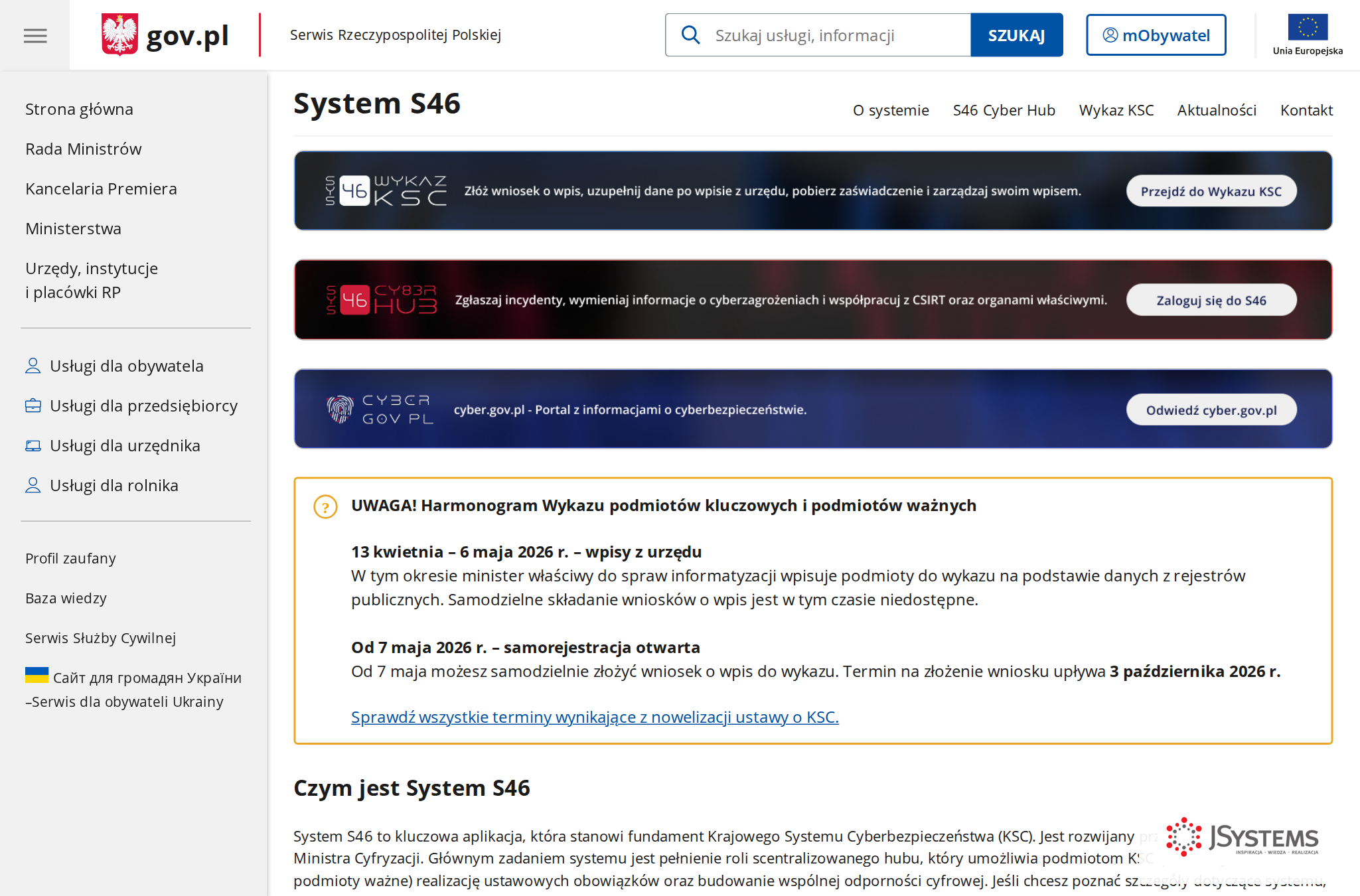Open Baza wiedzy sidebar link
The width and height of the screenshot is (1360, 896).
[66, 598]
